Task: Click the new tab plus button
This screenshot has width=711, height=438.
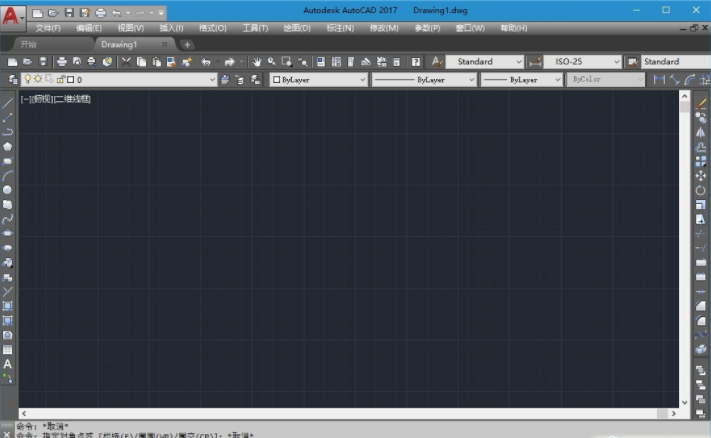Action: 187,45
